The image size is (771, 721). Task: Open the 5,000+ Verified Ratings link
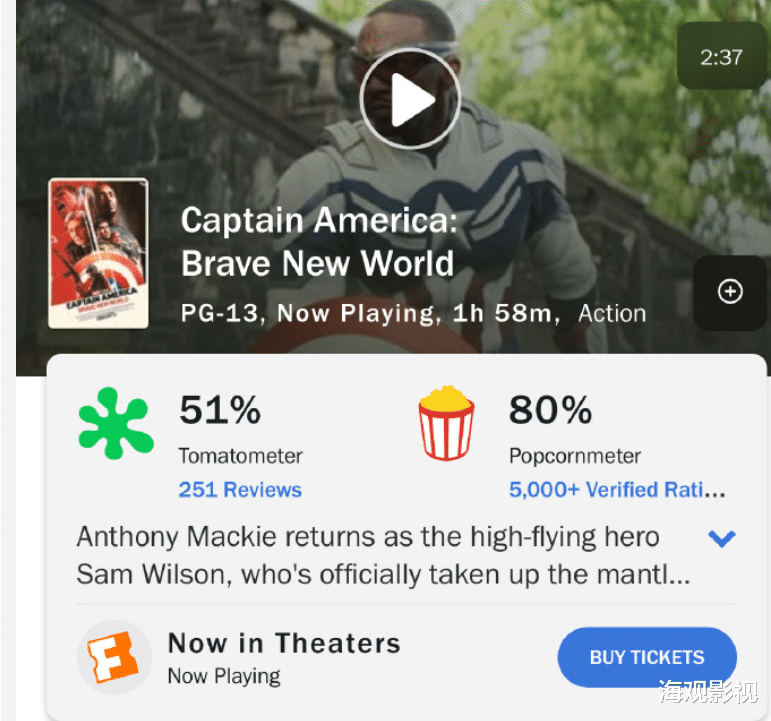(x=617, y=490)
